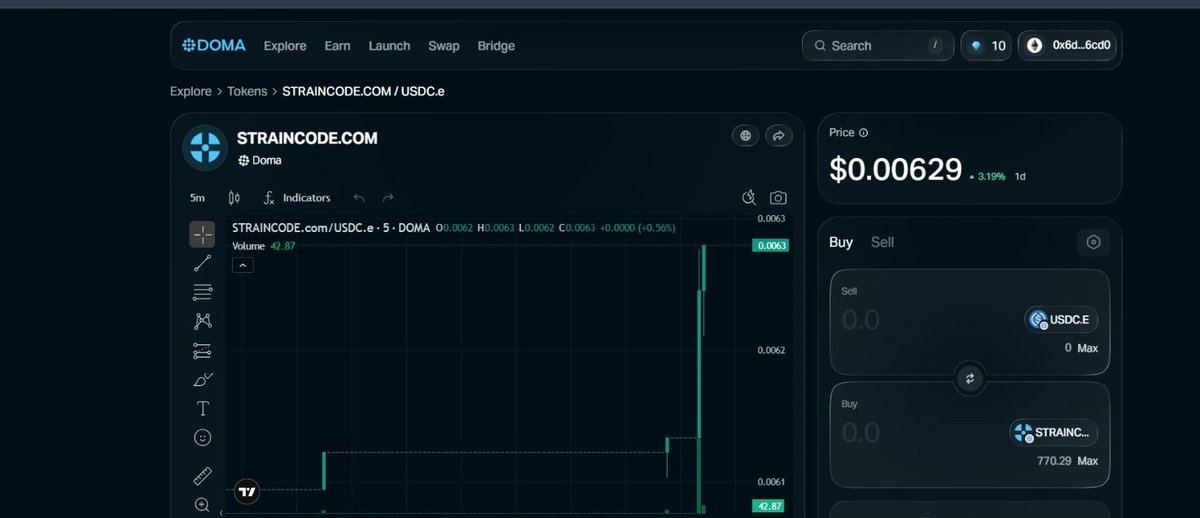
Task: Click the price info icon
Action: (x=864, y=132)
